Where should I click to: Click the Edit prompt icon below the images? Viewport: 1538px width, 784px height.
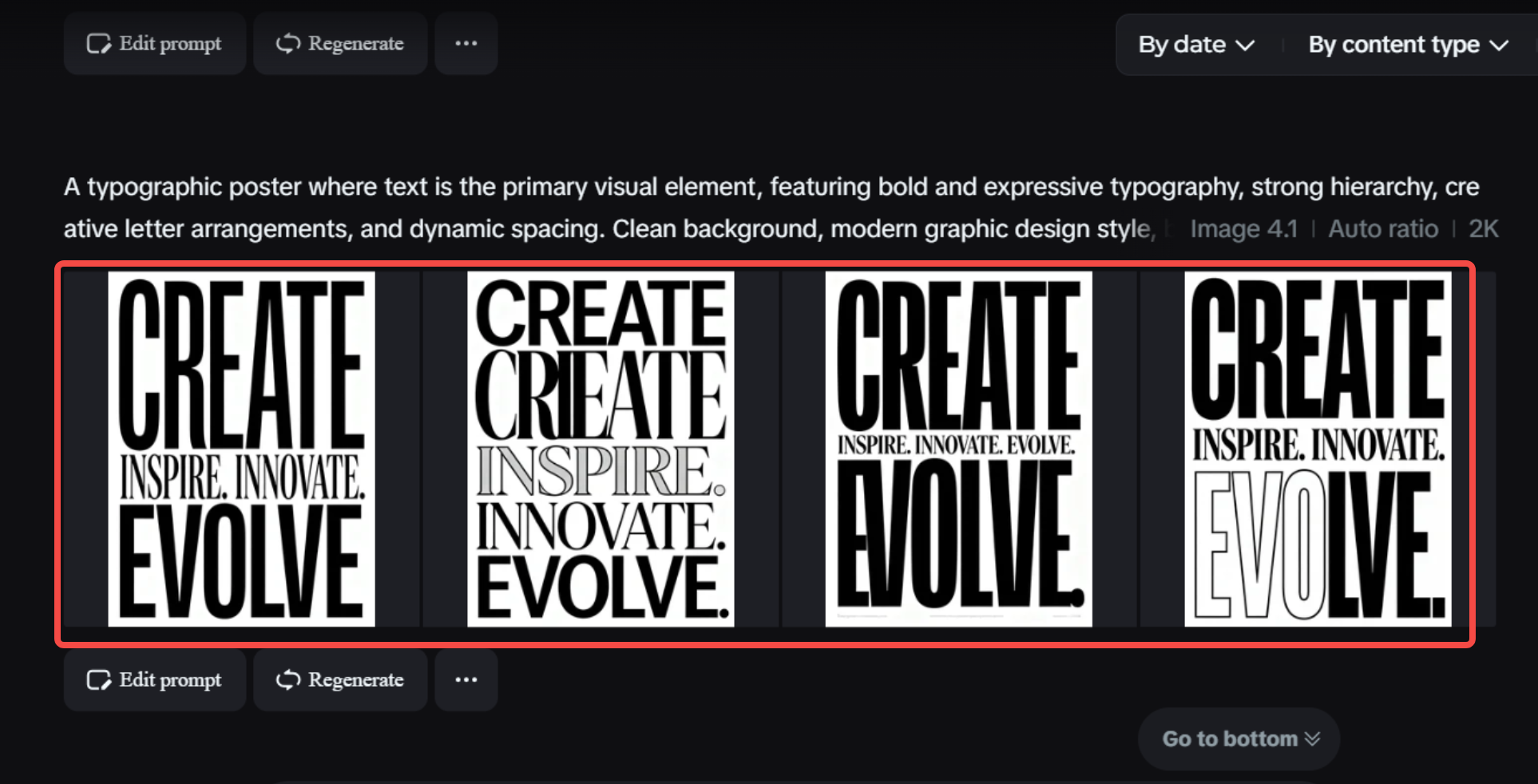point(97,680)
